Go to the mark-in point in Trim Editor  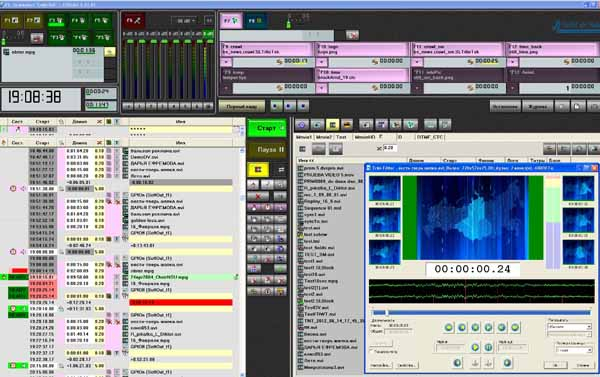pyautogui.click(x=457, y=363)
